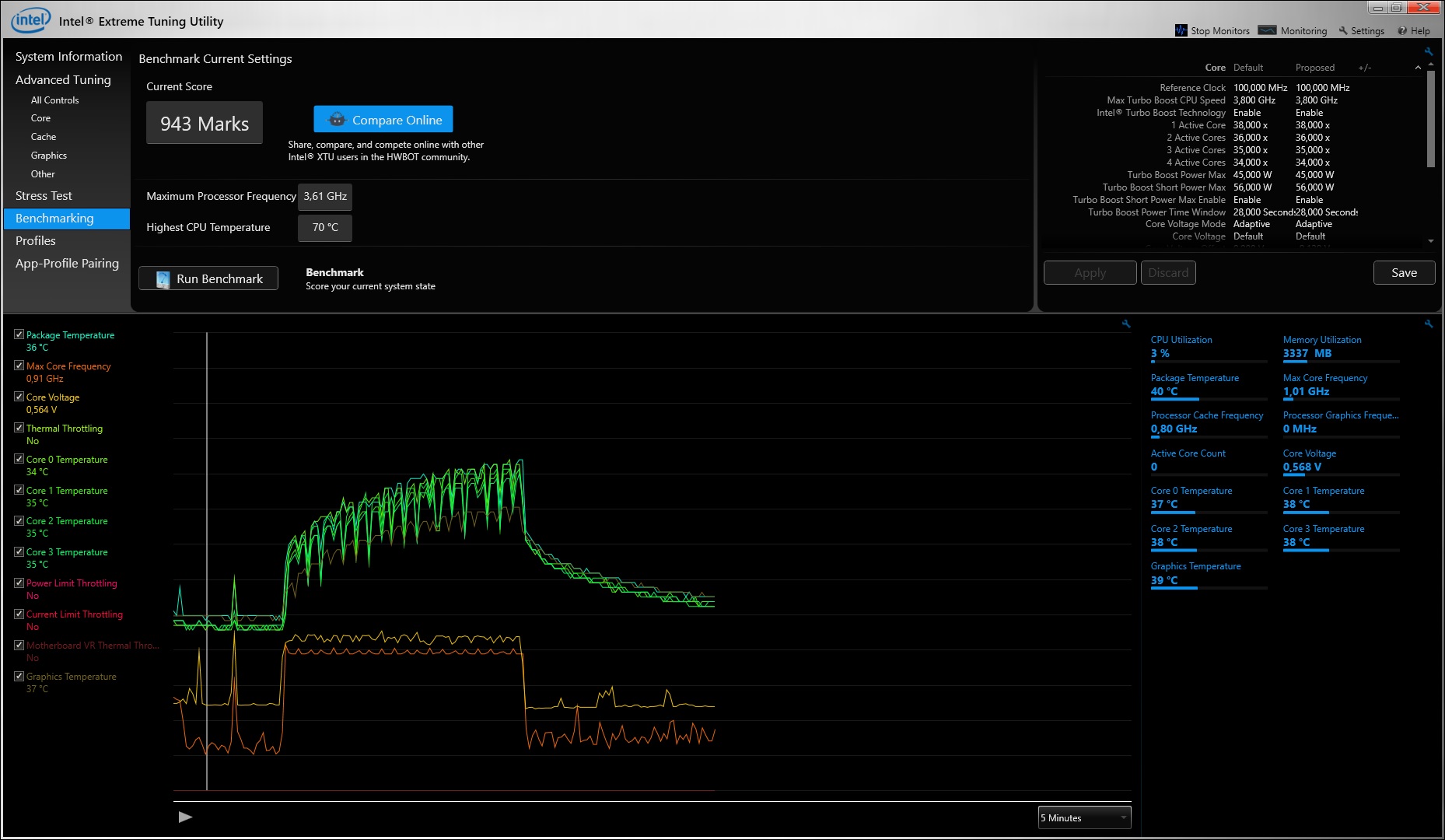Toggle Core 2 Temperature checkbox
The width and height of the screenshot is (1445, 840).
[x=19, y=520]
